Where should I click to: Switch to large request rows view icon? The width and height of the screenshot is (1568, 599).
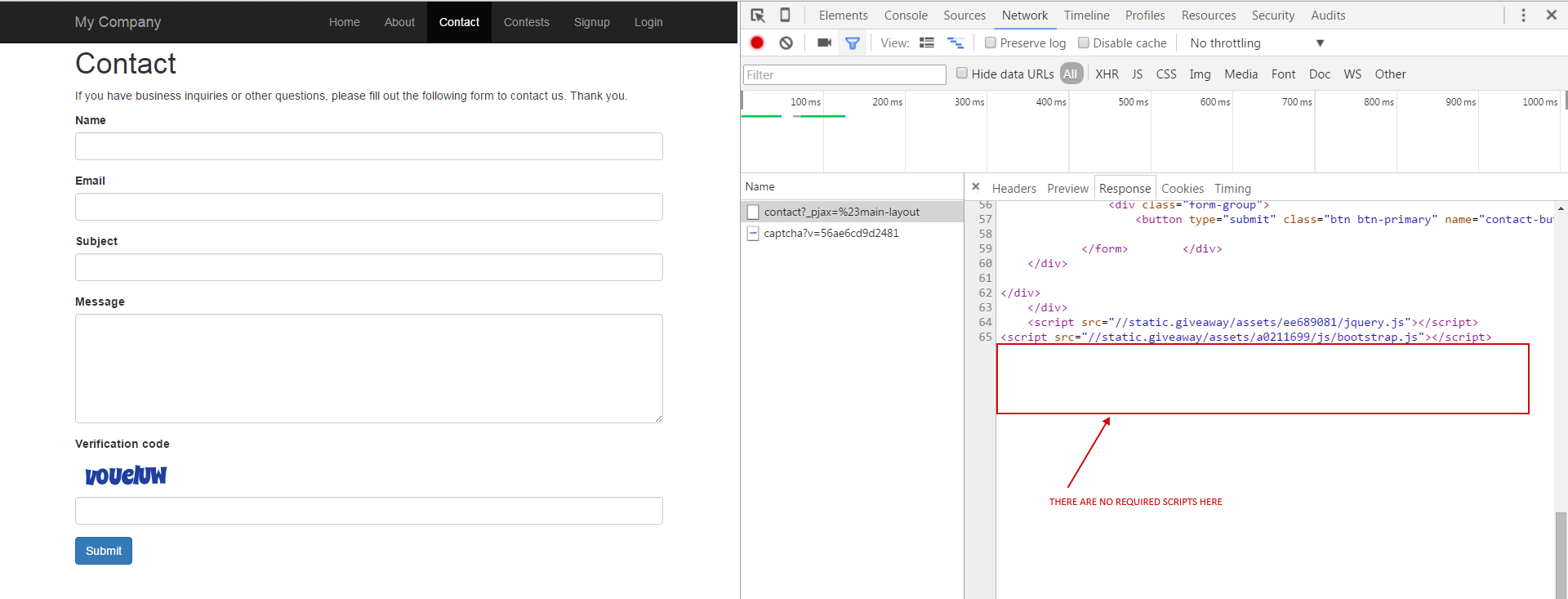coord(927,42)
